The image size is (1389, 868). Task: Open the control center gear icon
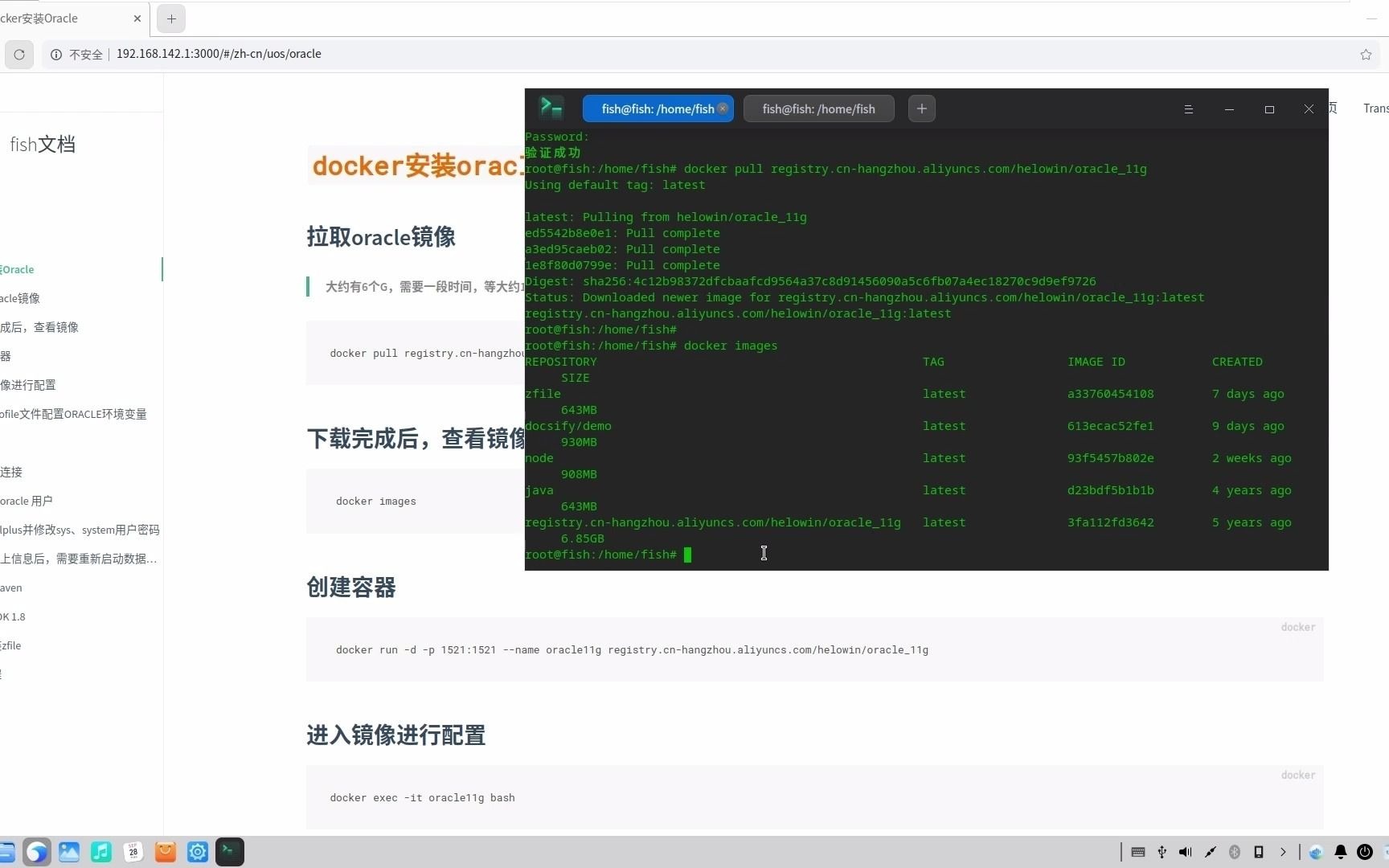pos(198,852)
